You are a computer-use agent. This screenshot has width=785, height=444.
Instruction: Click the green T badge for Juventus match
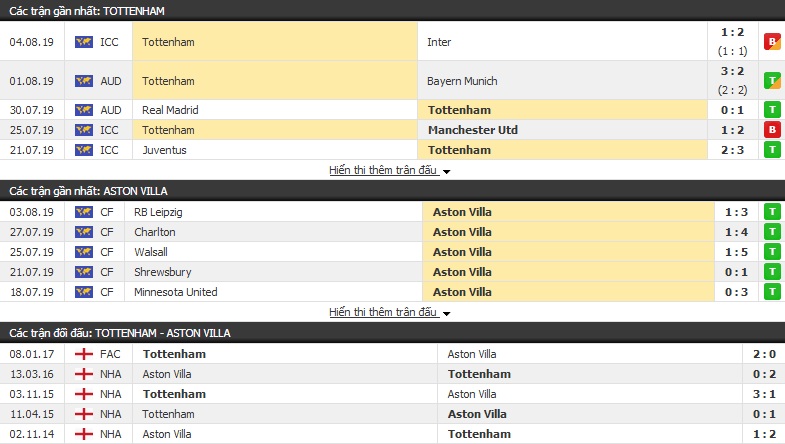pyautogui.click(x=772, y=150)
